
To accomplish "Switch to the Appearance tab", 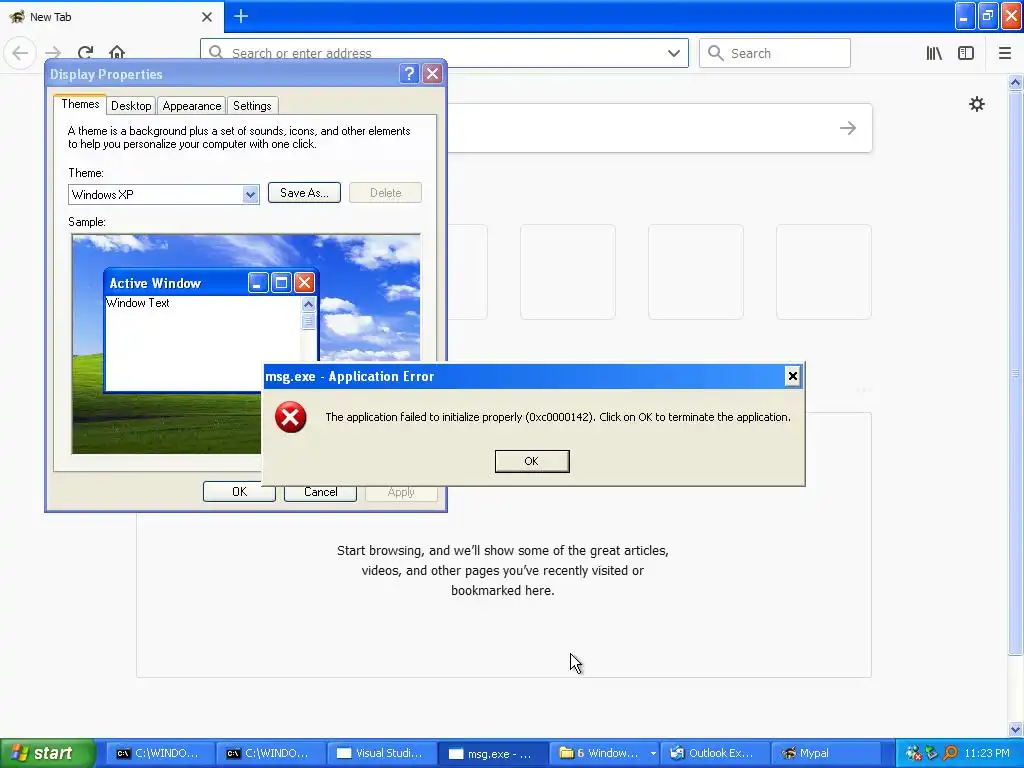I will pos(191,106).
